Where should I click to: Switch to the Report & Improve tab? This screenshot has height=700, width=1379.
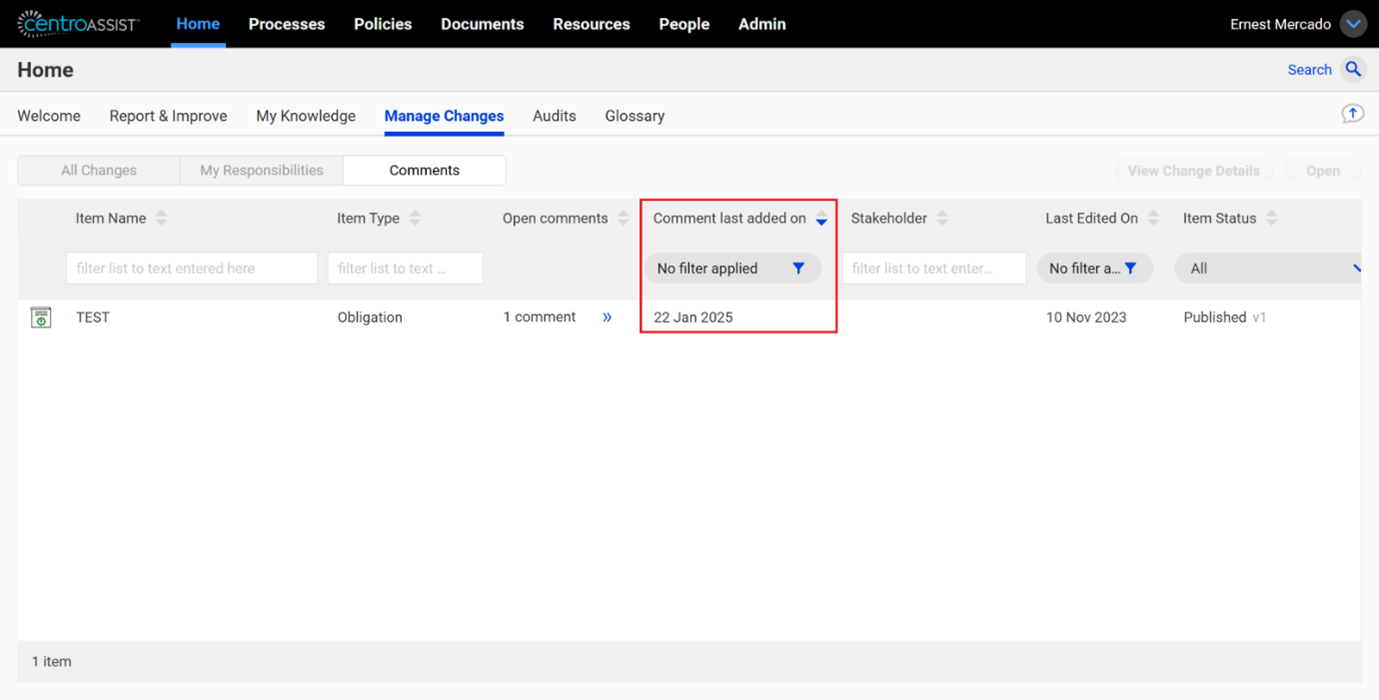(168, 116)
